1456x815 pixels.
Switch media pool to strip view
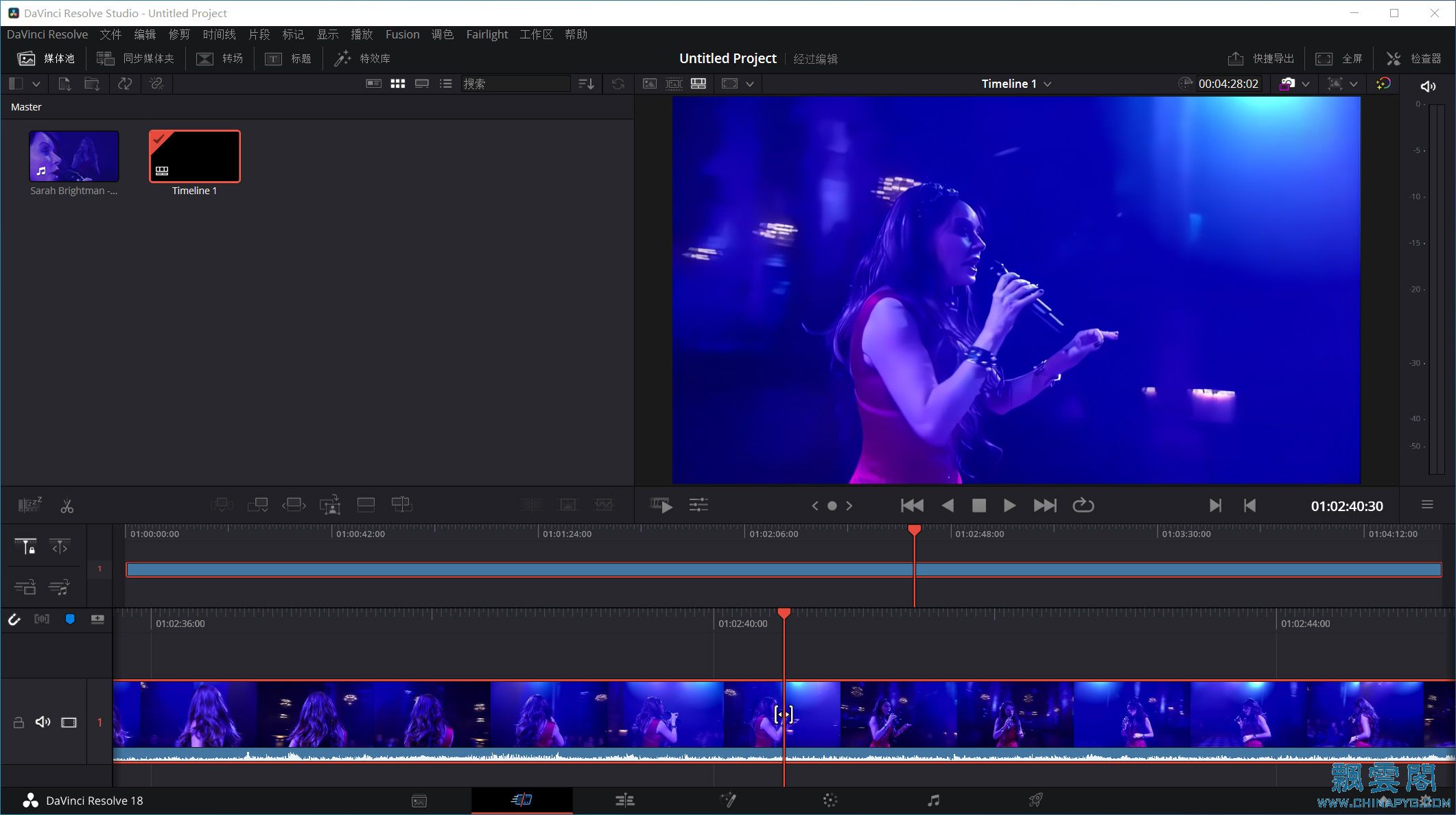tap(422, 84)
